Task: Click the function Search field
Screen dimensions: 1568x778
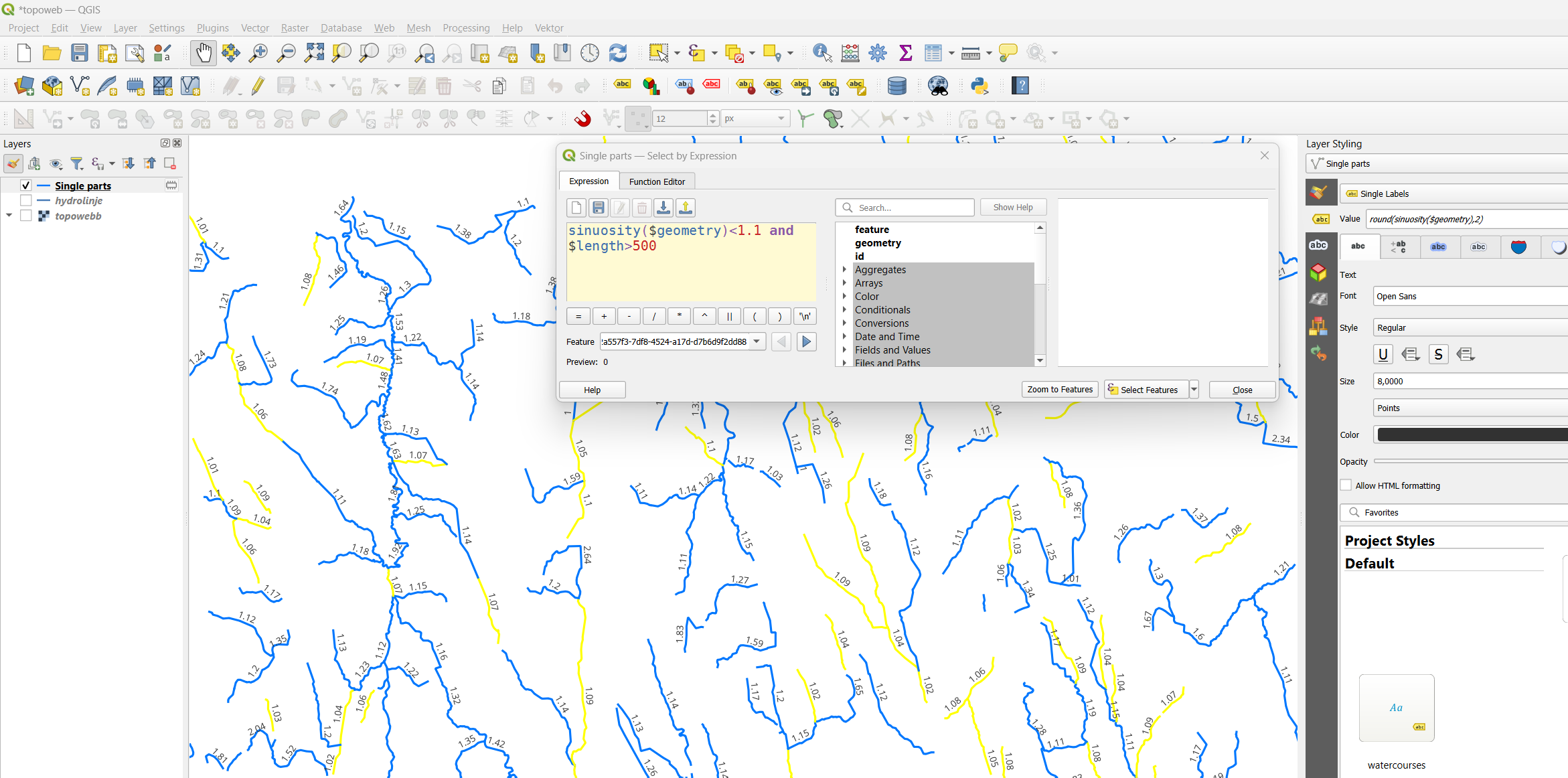Action: [x=905, y=208]
